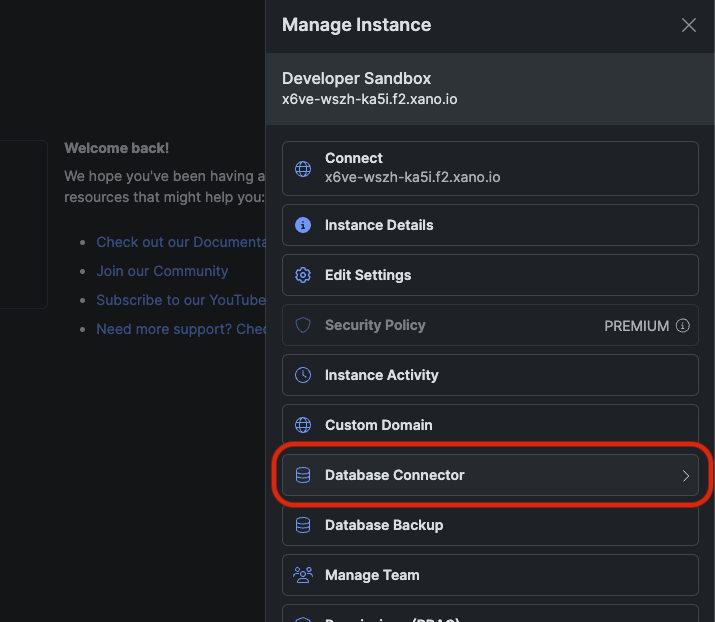Click the clock icon for Instance Activity

(x=303, y=375)
